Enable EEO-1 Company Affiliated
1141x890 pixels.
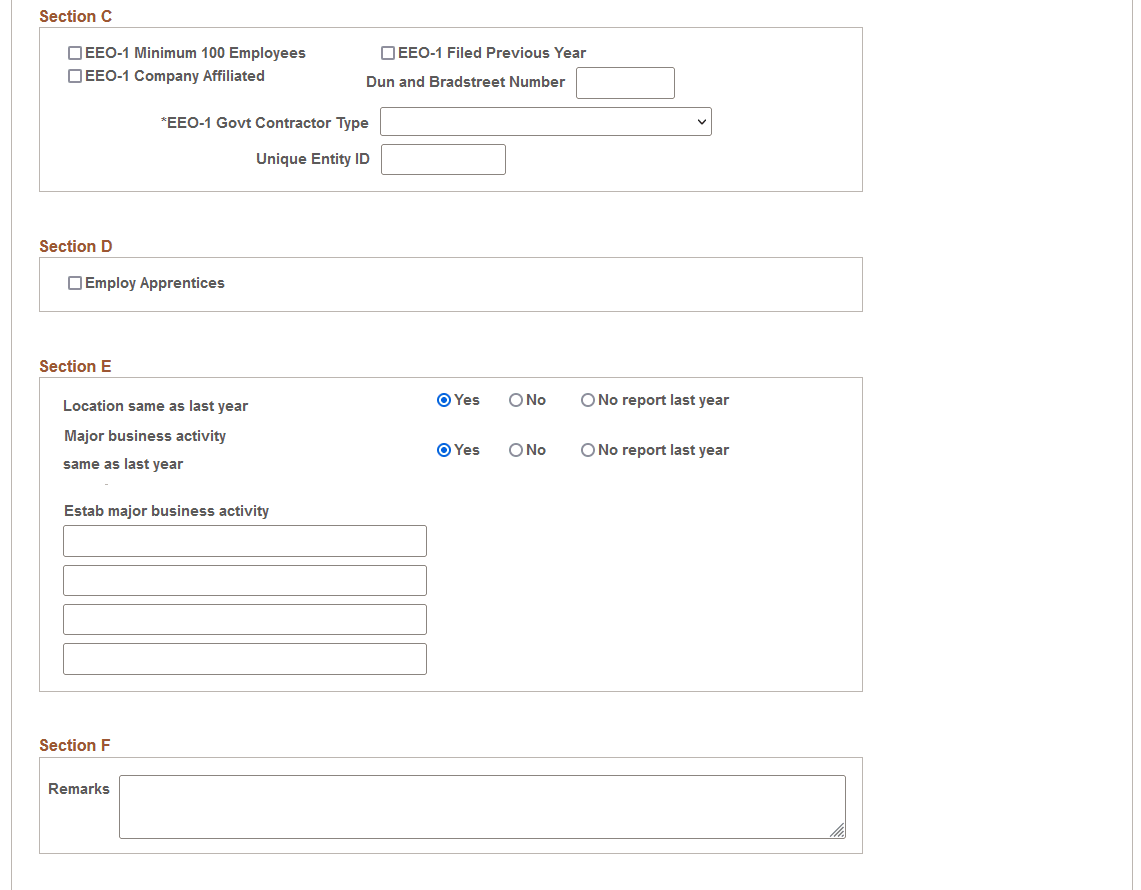tap(74, 75)
